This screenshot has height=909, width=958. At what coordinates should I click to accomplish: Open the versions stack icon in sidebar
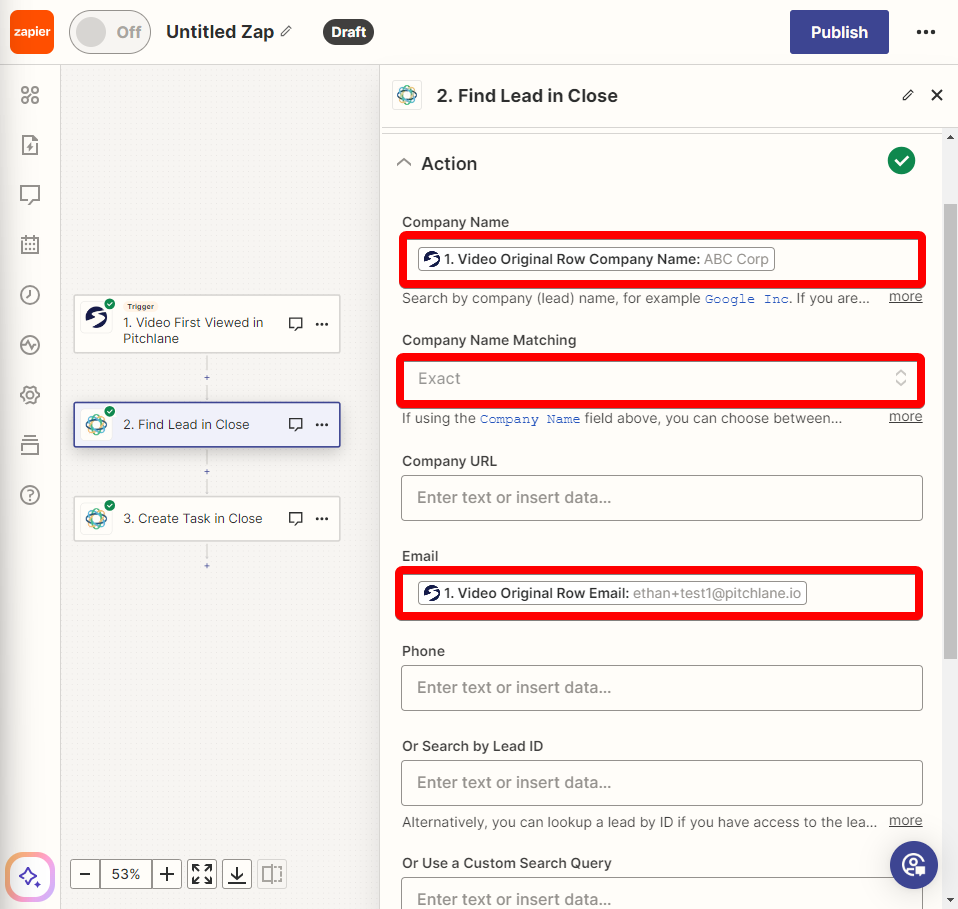(x=30, y=445)
